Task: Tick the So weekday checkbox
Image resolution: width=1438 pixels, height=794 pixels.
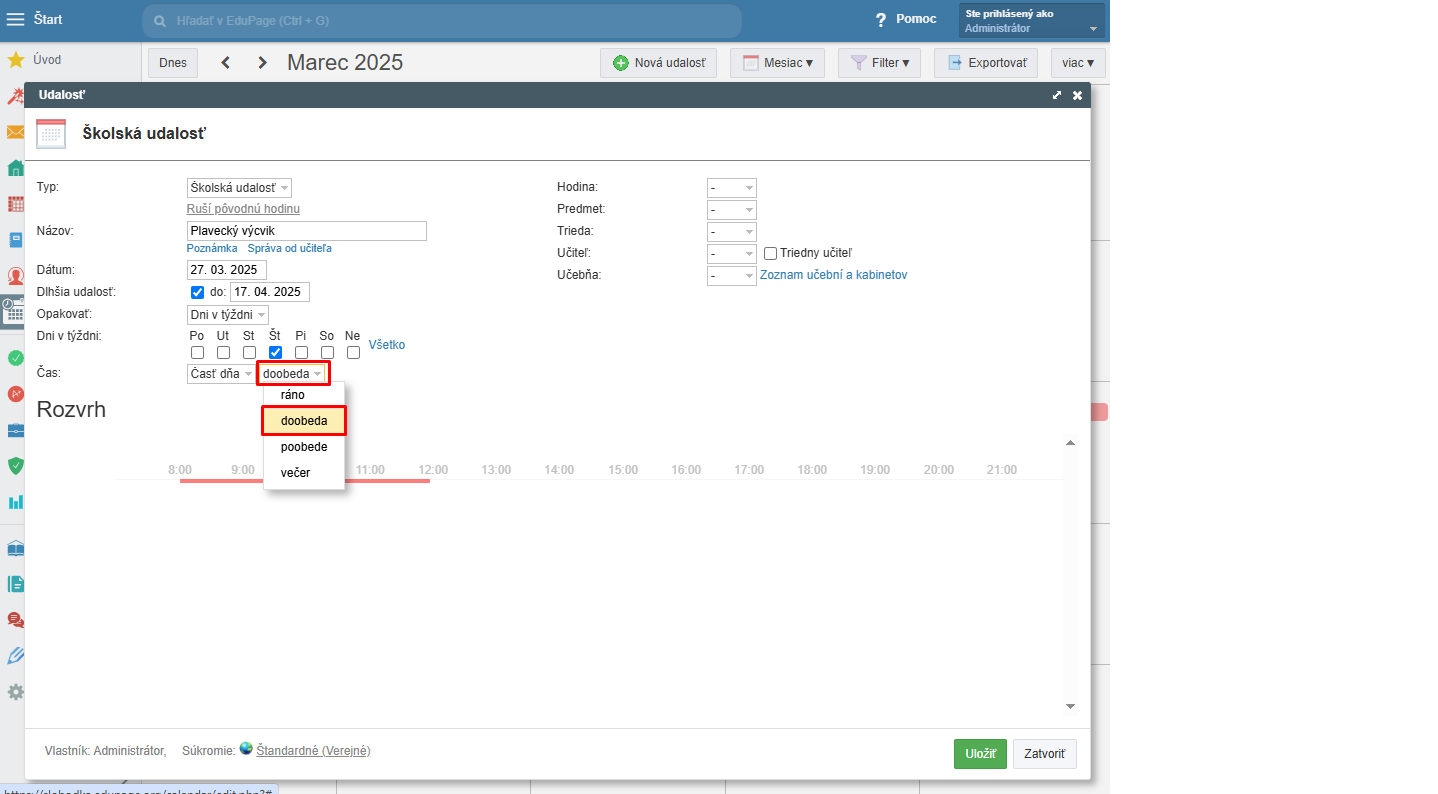Action: click(x=327, y=352)
